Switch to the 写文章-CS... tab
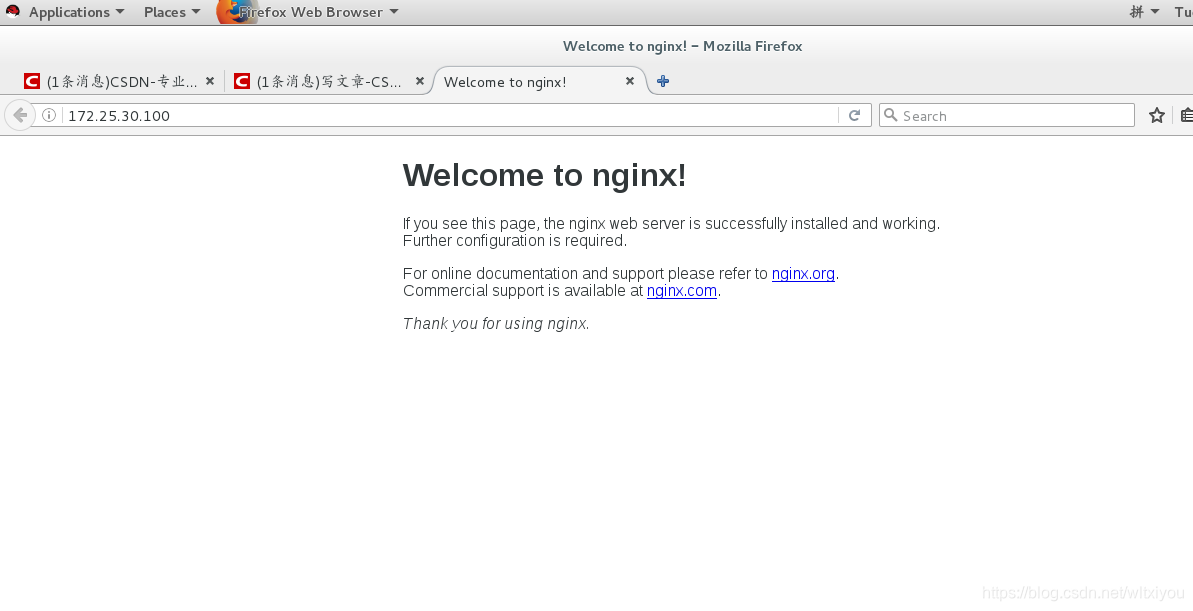Image resolution: width=1193 pixels, height=611 pixels. tap(329, 81)
